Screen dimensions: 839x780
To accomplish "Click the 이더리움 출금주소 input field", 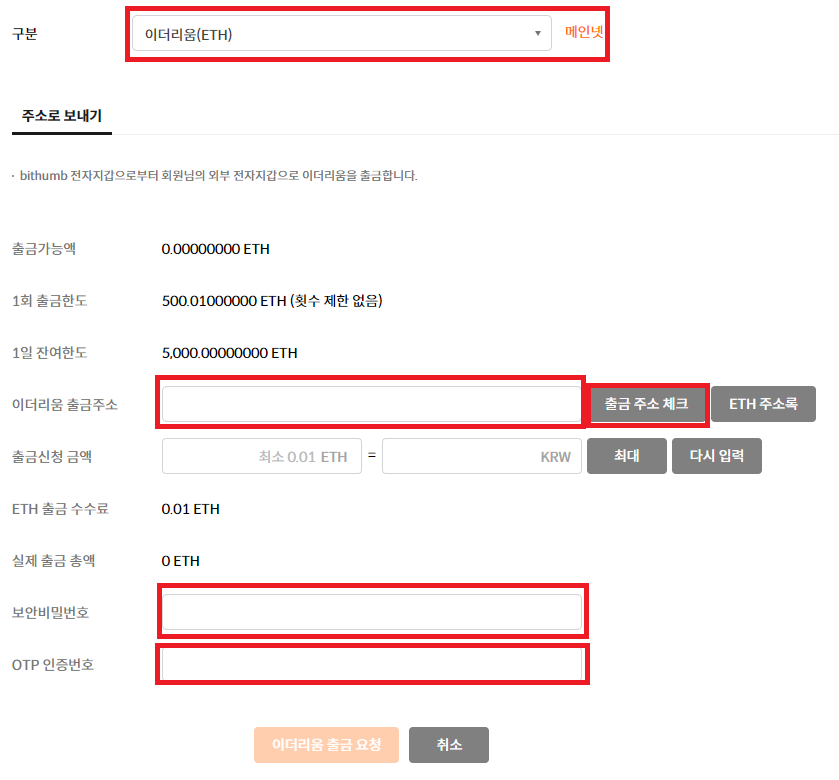I will 371,404.
